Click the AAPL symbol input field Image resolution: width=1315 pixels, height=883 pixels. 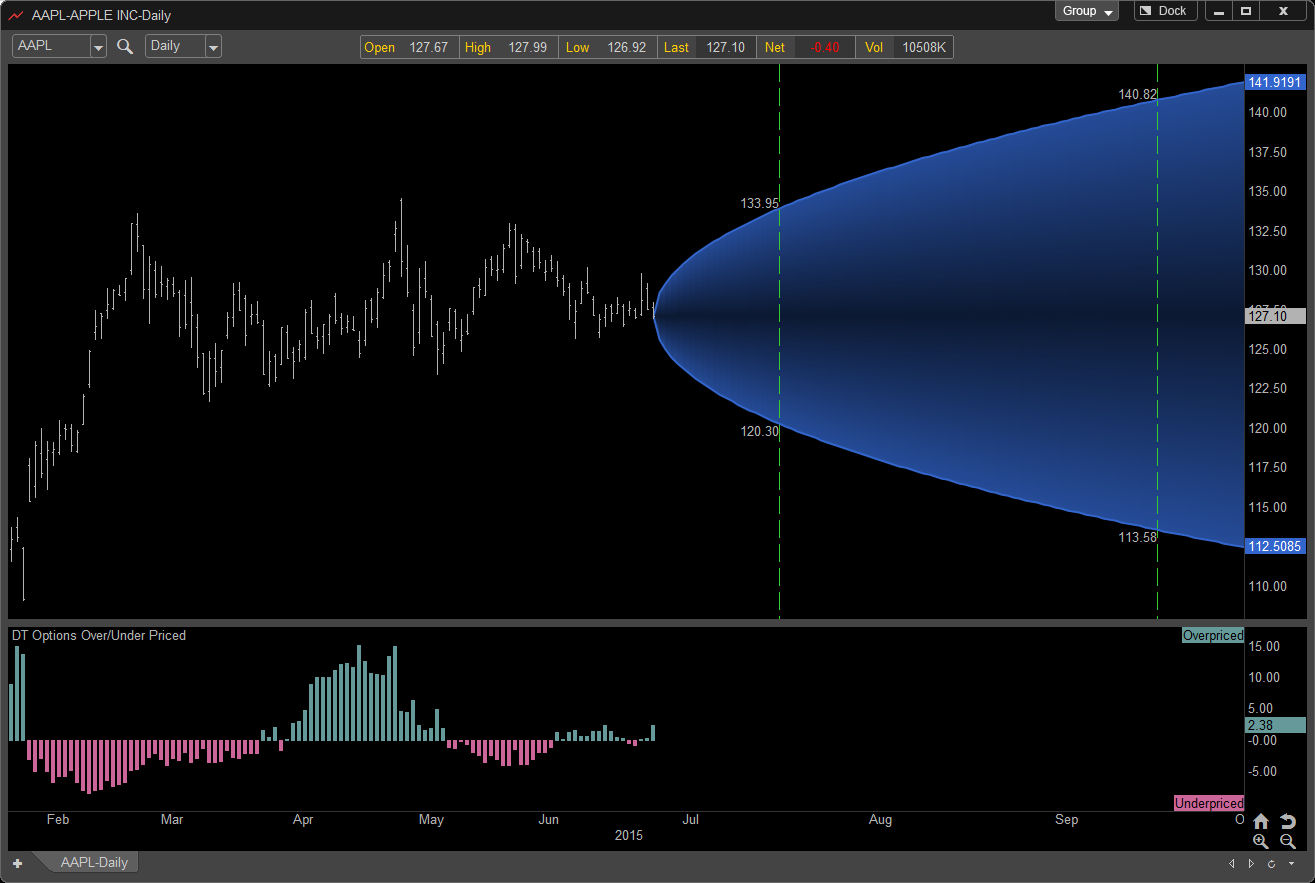click(51, 46)
